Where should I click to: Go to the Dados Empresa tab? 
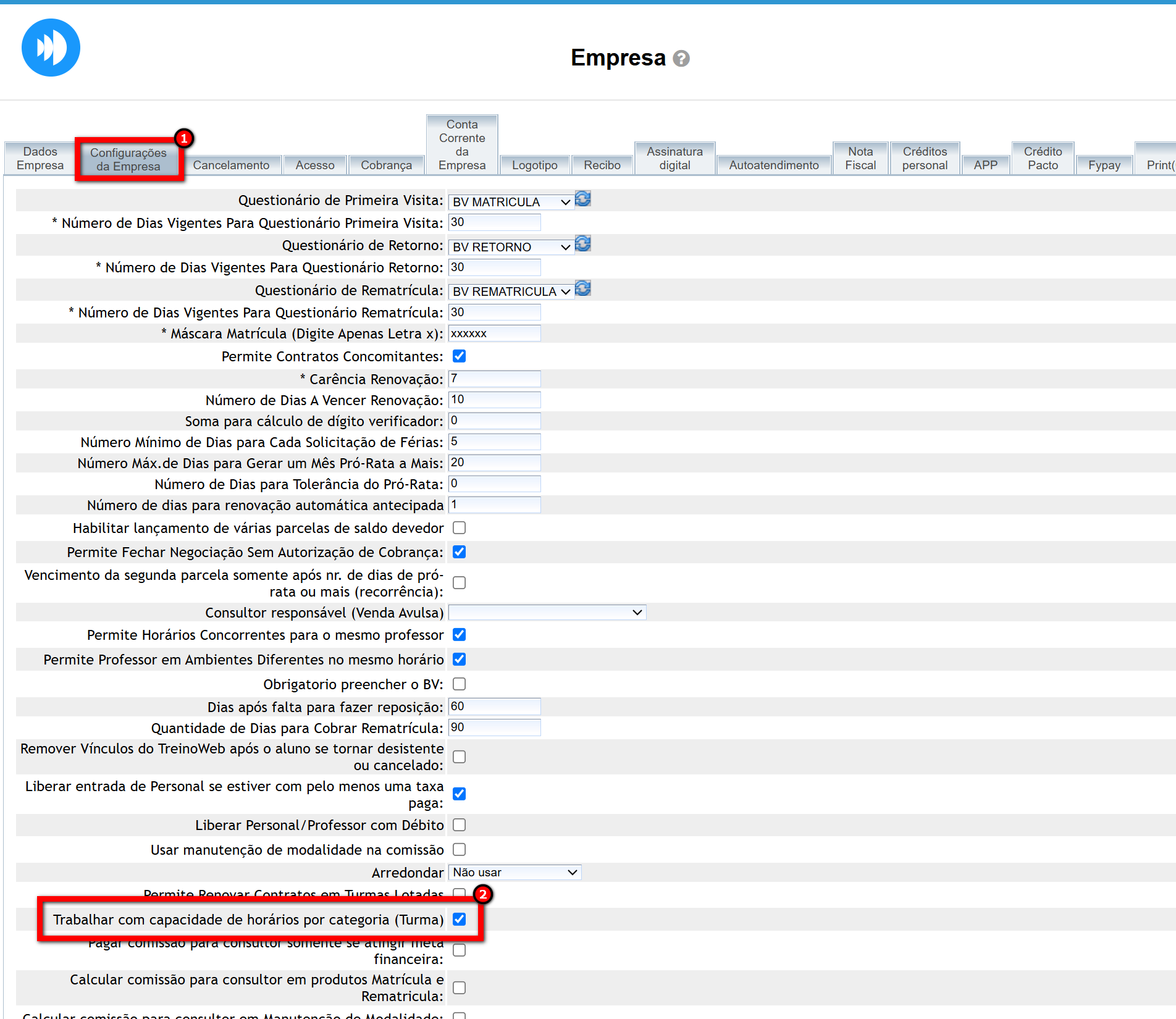40,159
